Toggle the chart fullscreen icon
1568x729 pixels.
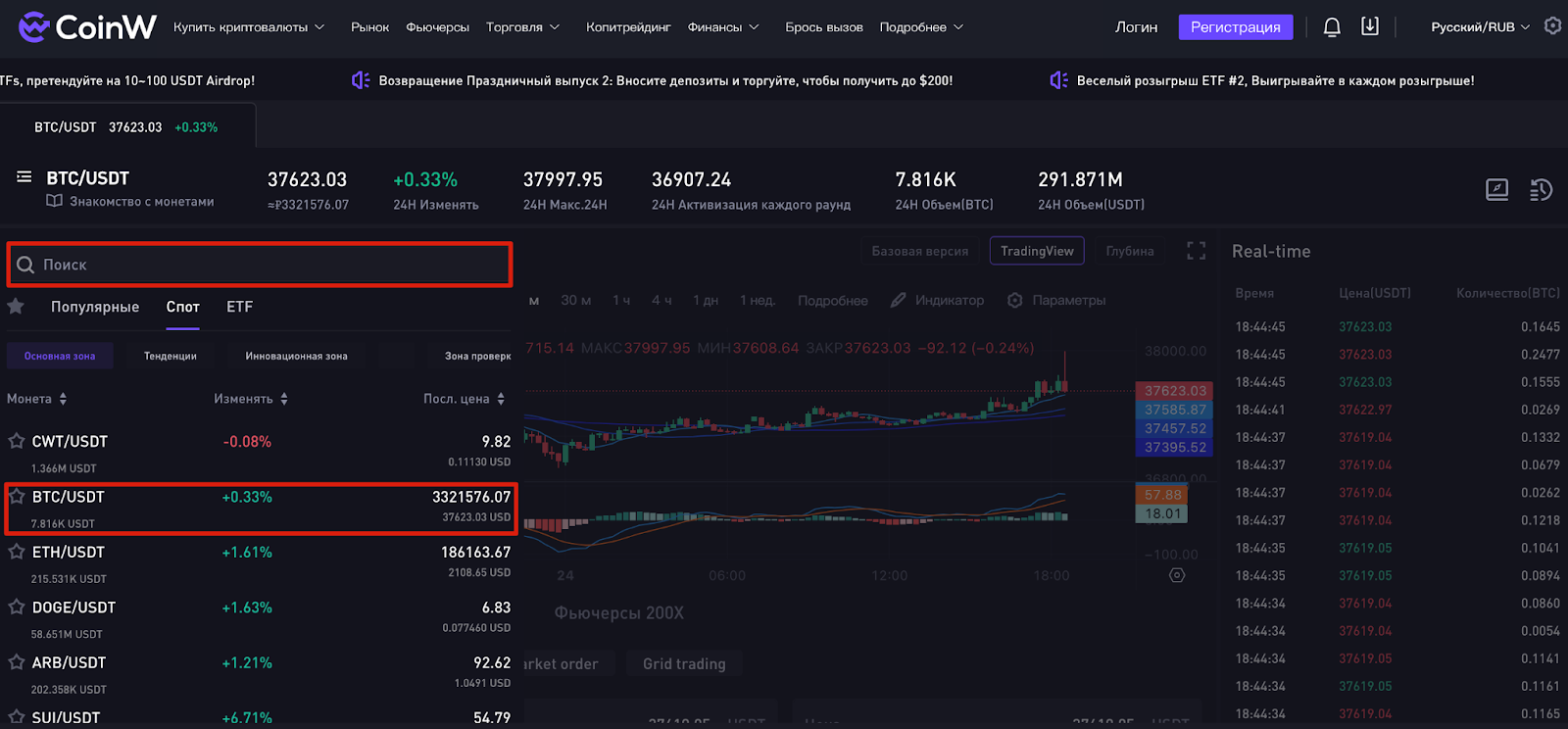pyautogui.click(x=1196, y=251)
